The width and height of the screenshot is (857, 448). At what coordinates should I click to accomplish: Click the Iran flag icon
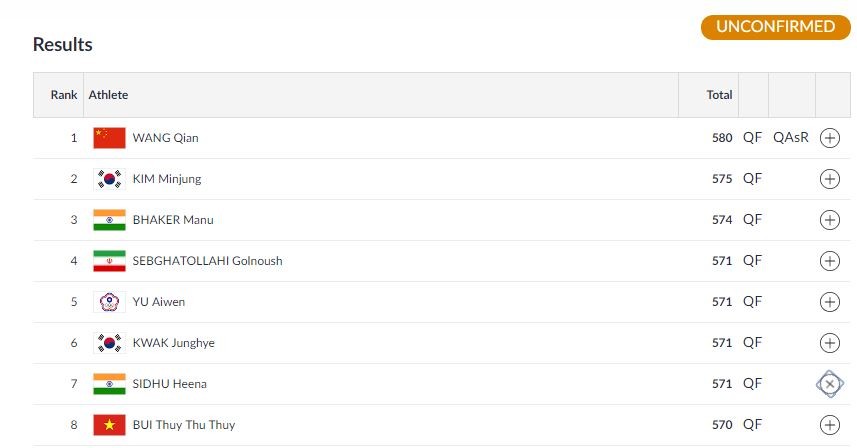(x=109, y=261)
